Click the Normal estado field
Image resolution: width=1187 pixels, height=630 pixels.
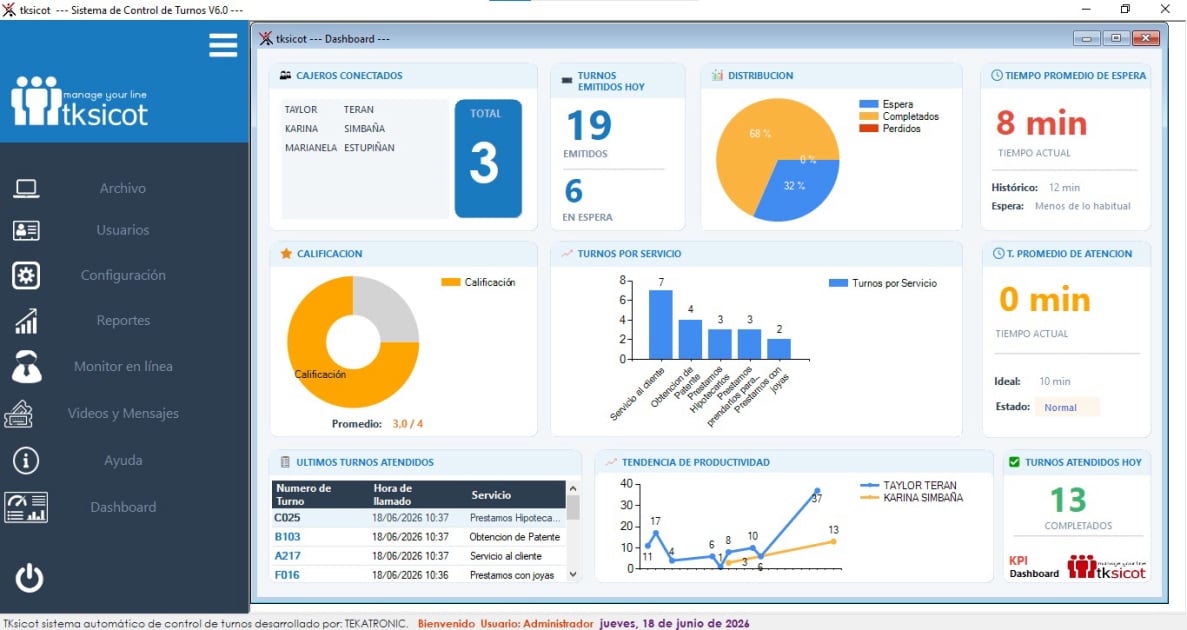point(1067,407)
